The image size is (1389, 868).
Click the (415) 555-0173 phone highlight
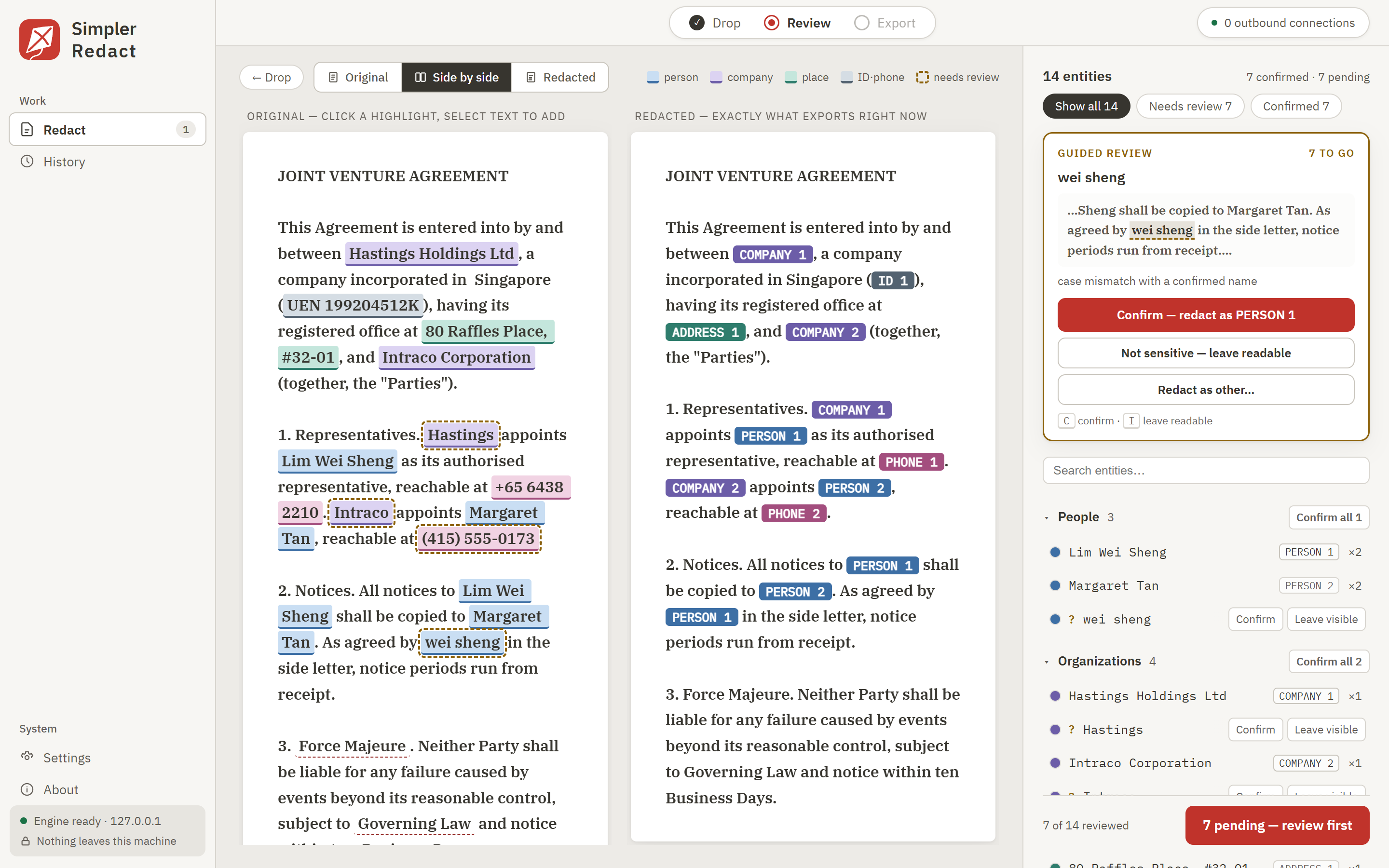[478, 539]
